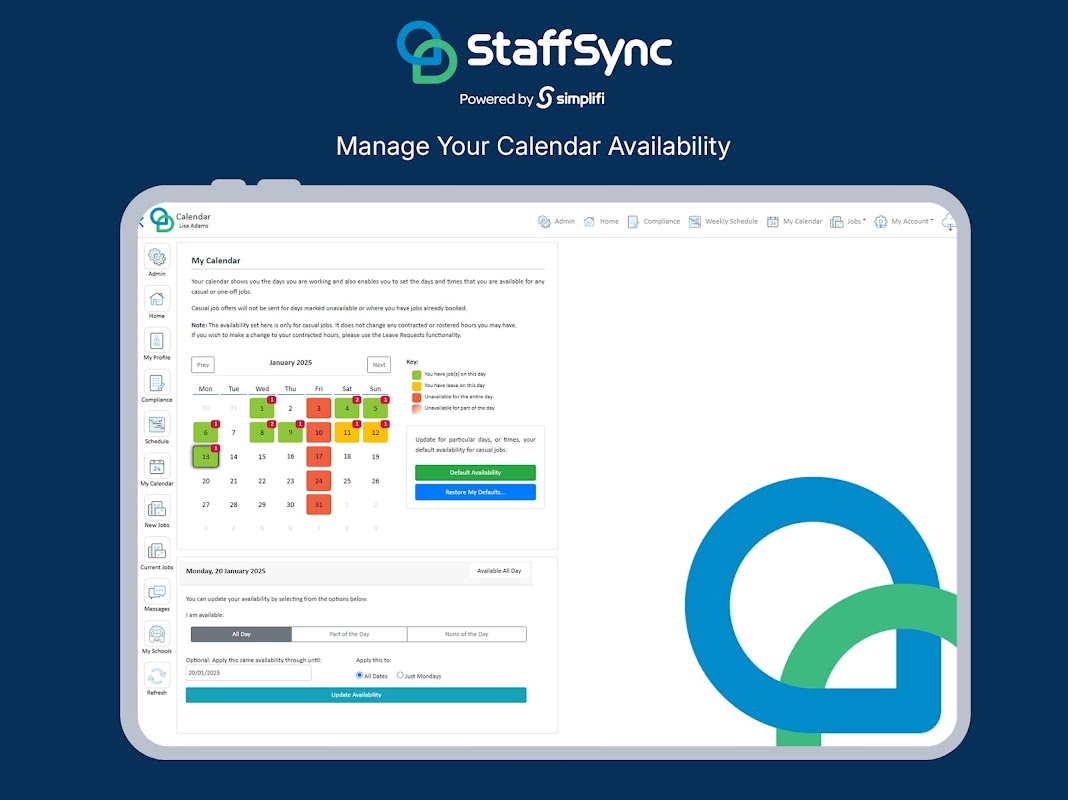Screen dimensions: 1068x800
Task: Select January 2 on the calendar
Action: 290,409
